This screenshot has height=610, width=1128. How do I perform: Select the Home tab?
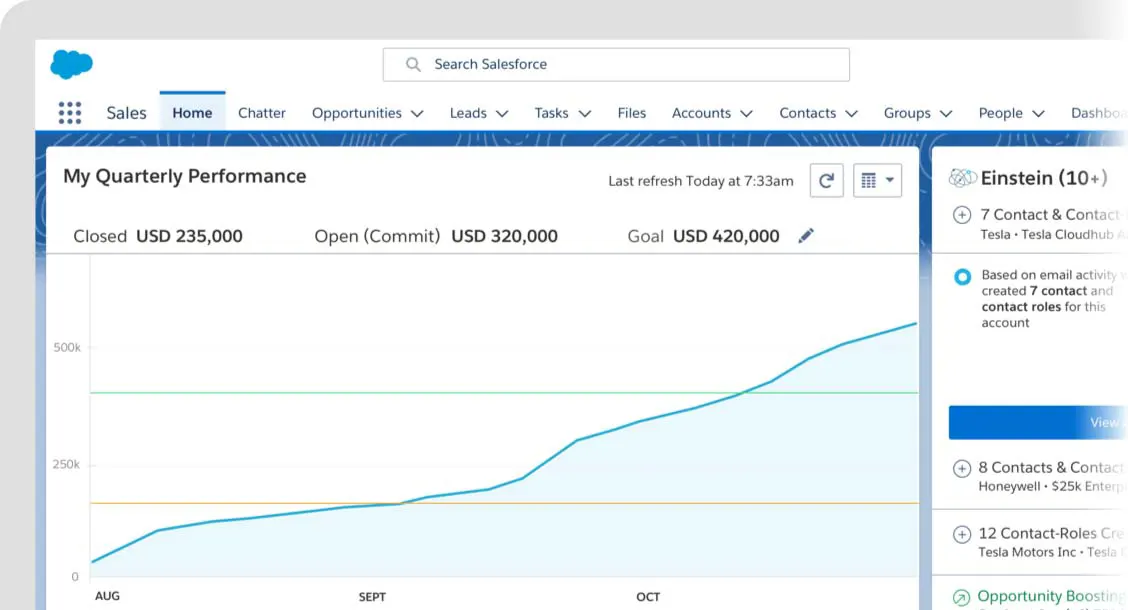191,112
